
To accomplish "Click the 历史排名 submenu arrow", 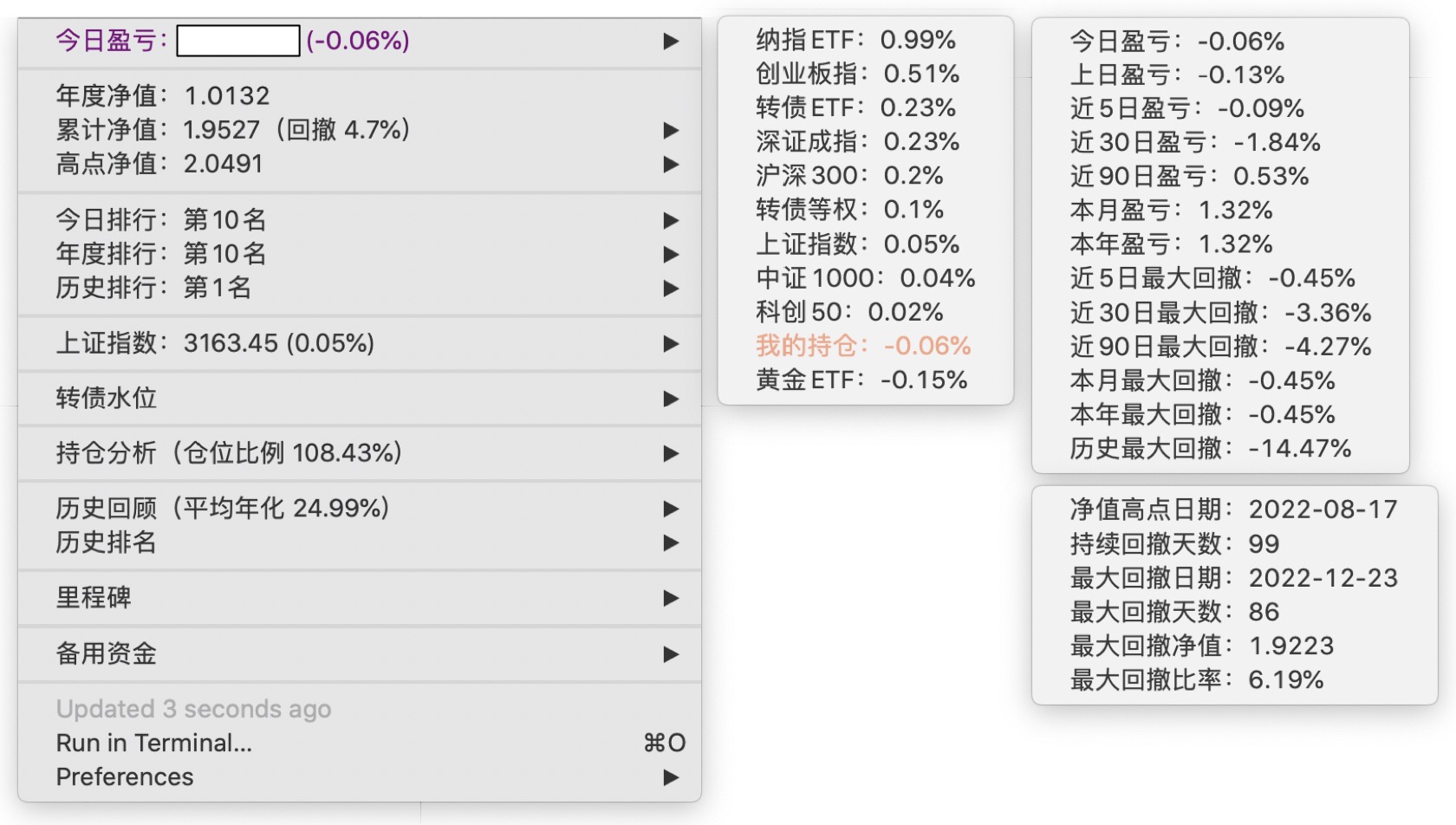I will pyautogui.click(x=670, y=542).
